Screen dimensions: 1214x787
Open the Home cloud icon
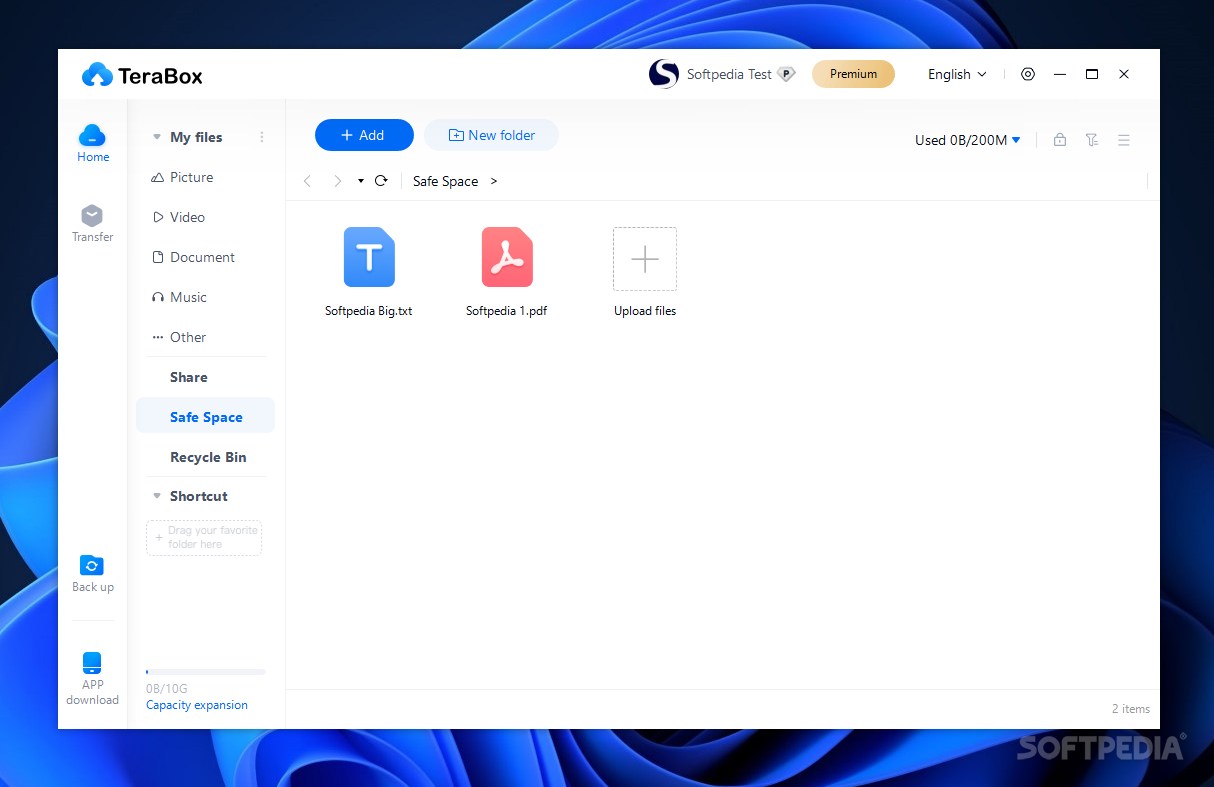[92, 135]
